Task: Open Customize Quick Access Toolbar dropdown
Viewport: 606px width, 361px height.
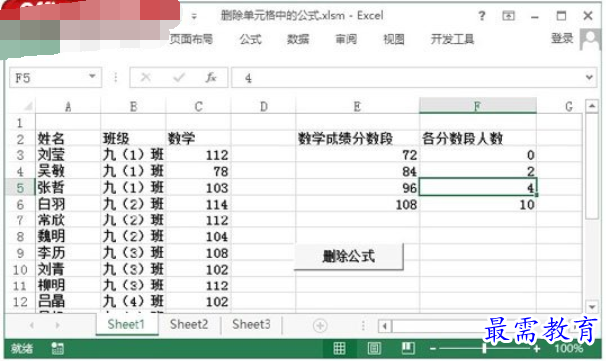Action: coord(194,16)
